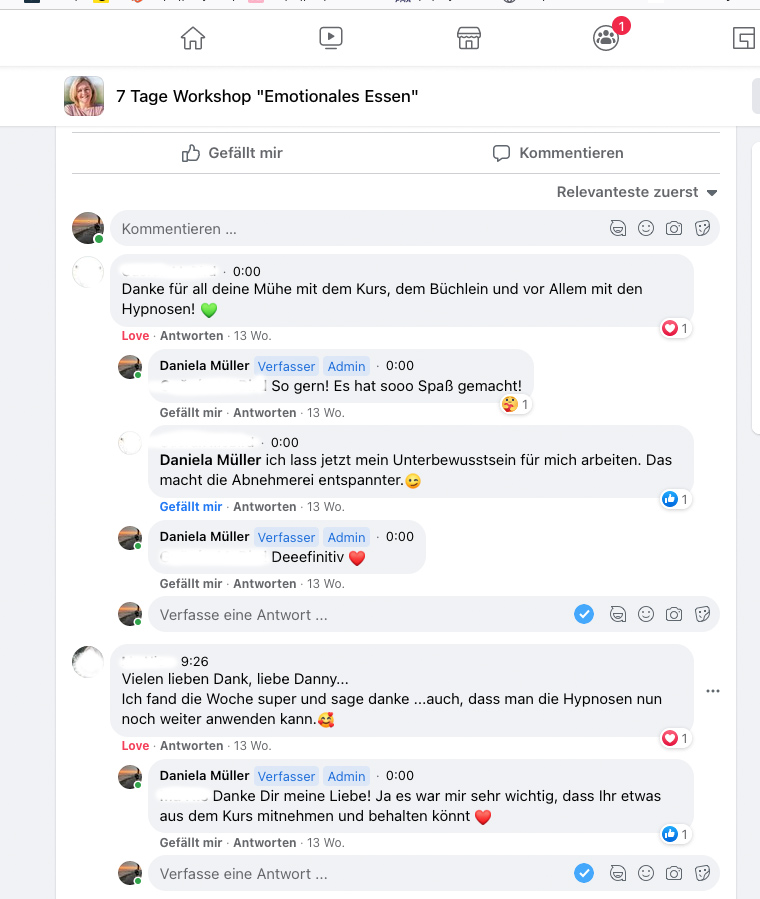
Task: Click the blue checkmark icon in the bottom reply box
Action: [584, 873]
